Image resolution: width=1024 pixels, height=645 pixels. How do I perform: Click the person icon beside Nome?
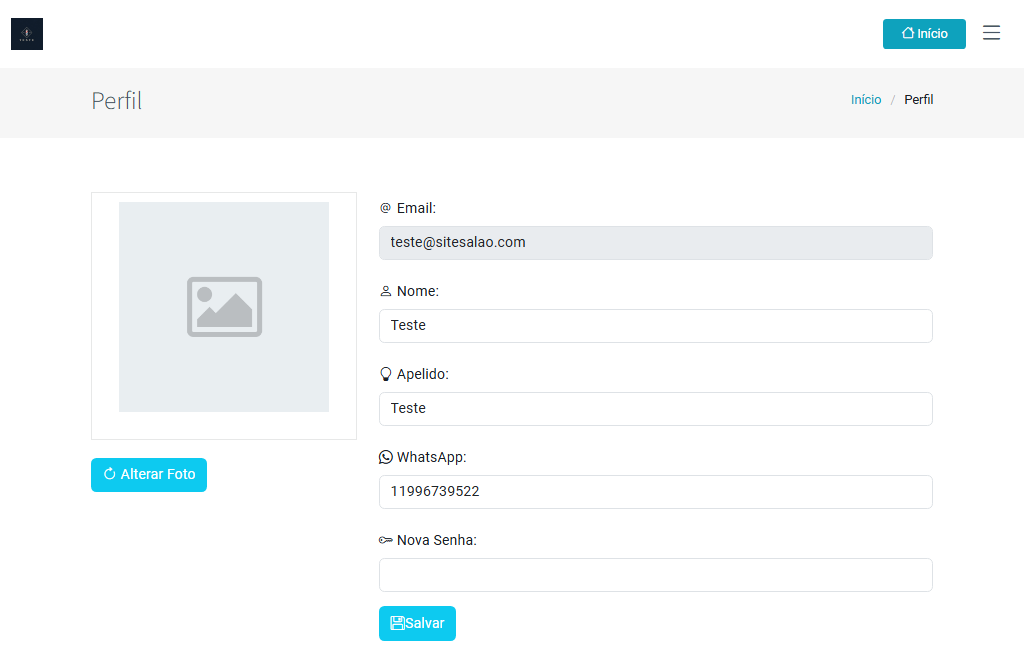pos(385,291)
